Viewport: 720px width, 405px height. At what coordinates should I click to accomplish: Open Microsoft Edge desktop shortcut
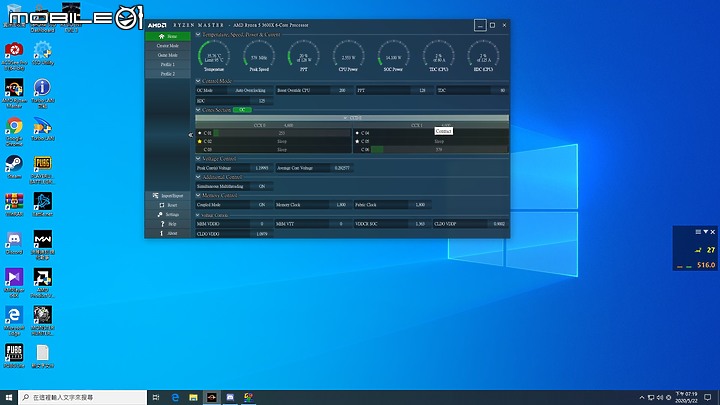(x=14, y=319)
